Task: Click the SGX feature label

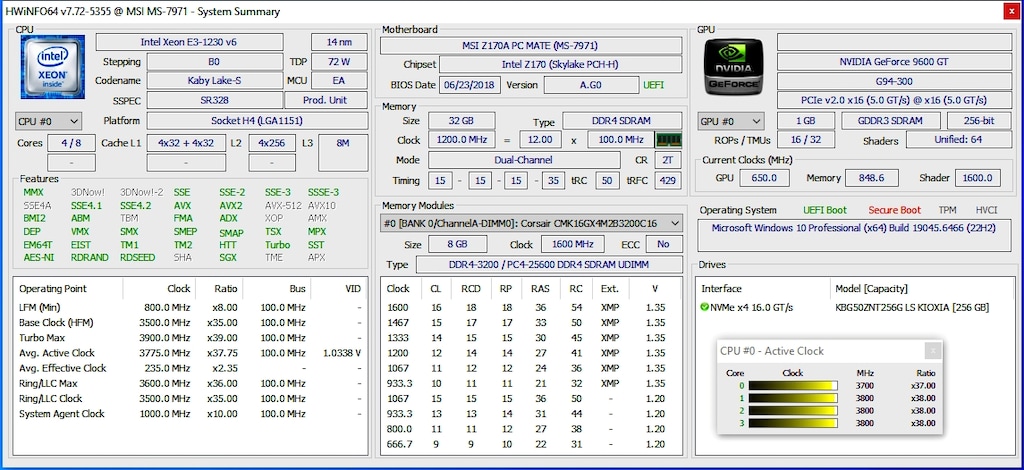Action: (228, 257)
